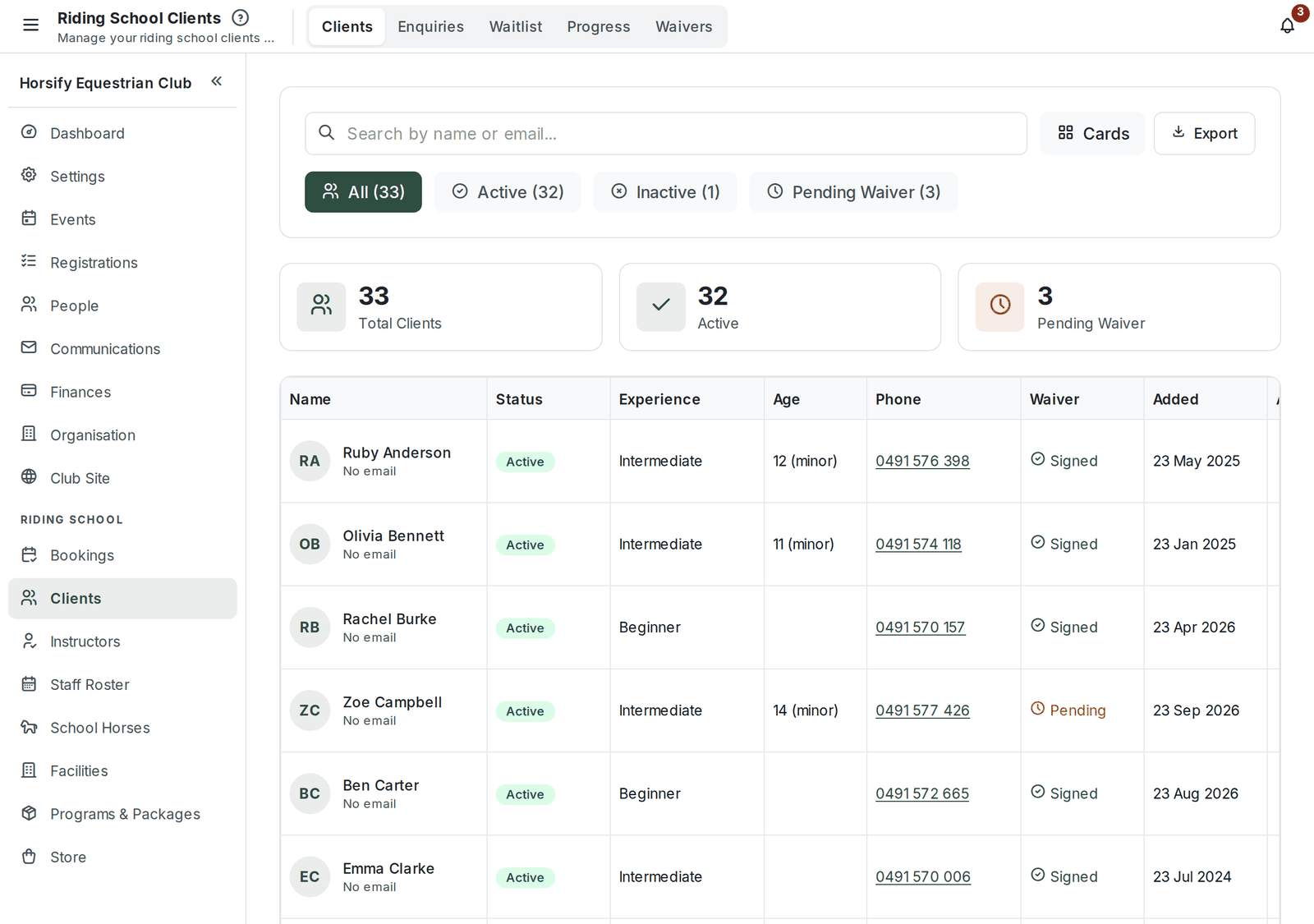Image resolution: width=1314 pixels, height=924 pixels.
Task: Open Emma Clarke's name
Action: pos(388,868)
